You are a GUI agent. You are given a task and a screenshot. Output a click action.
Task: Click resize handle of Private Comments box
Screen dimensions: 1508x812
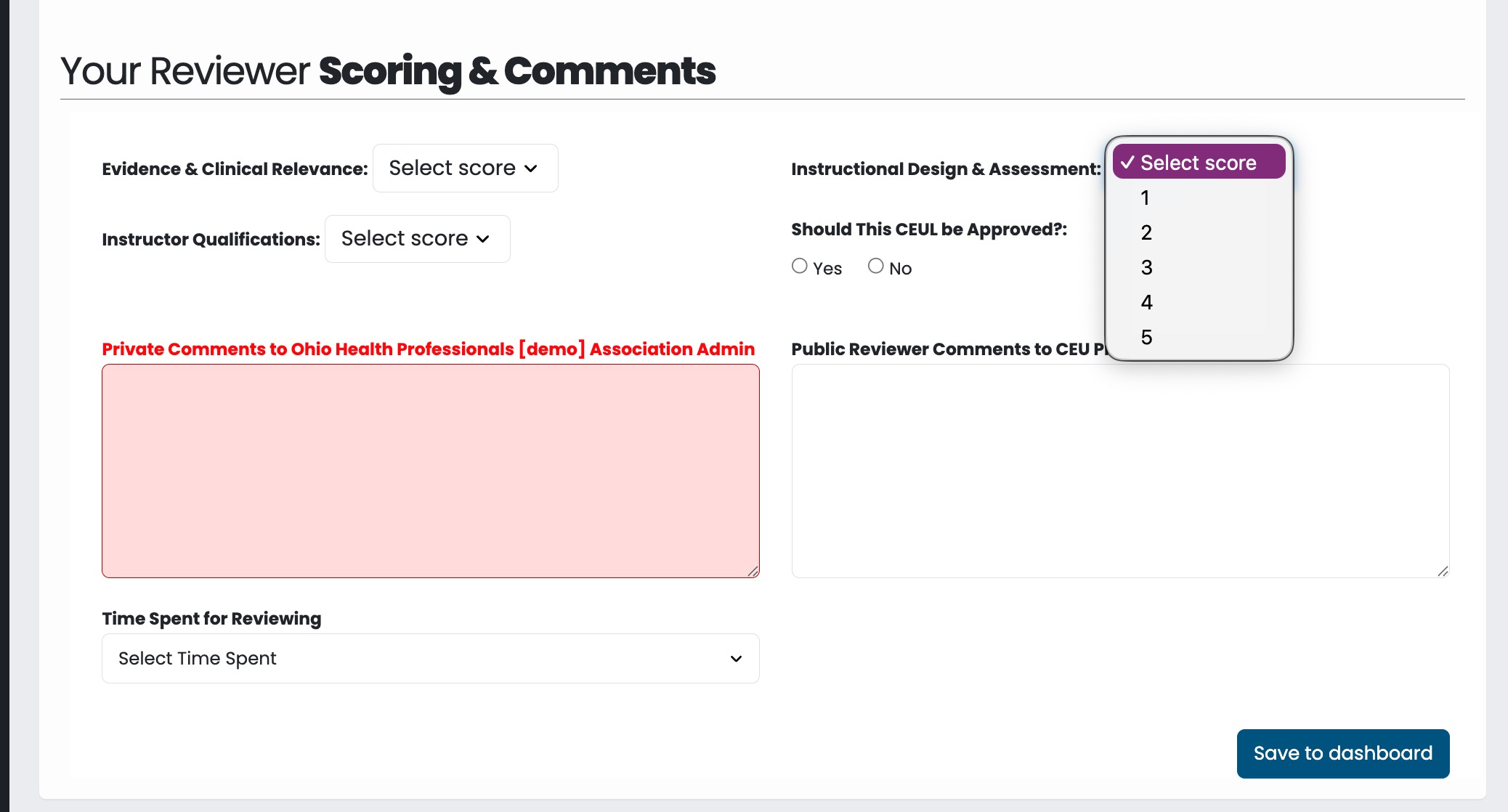[x=753, y=572]
